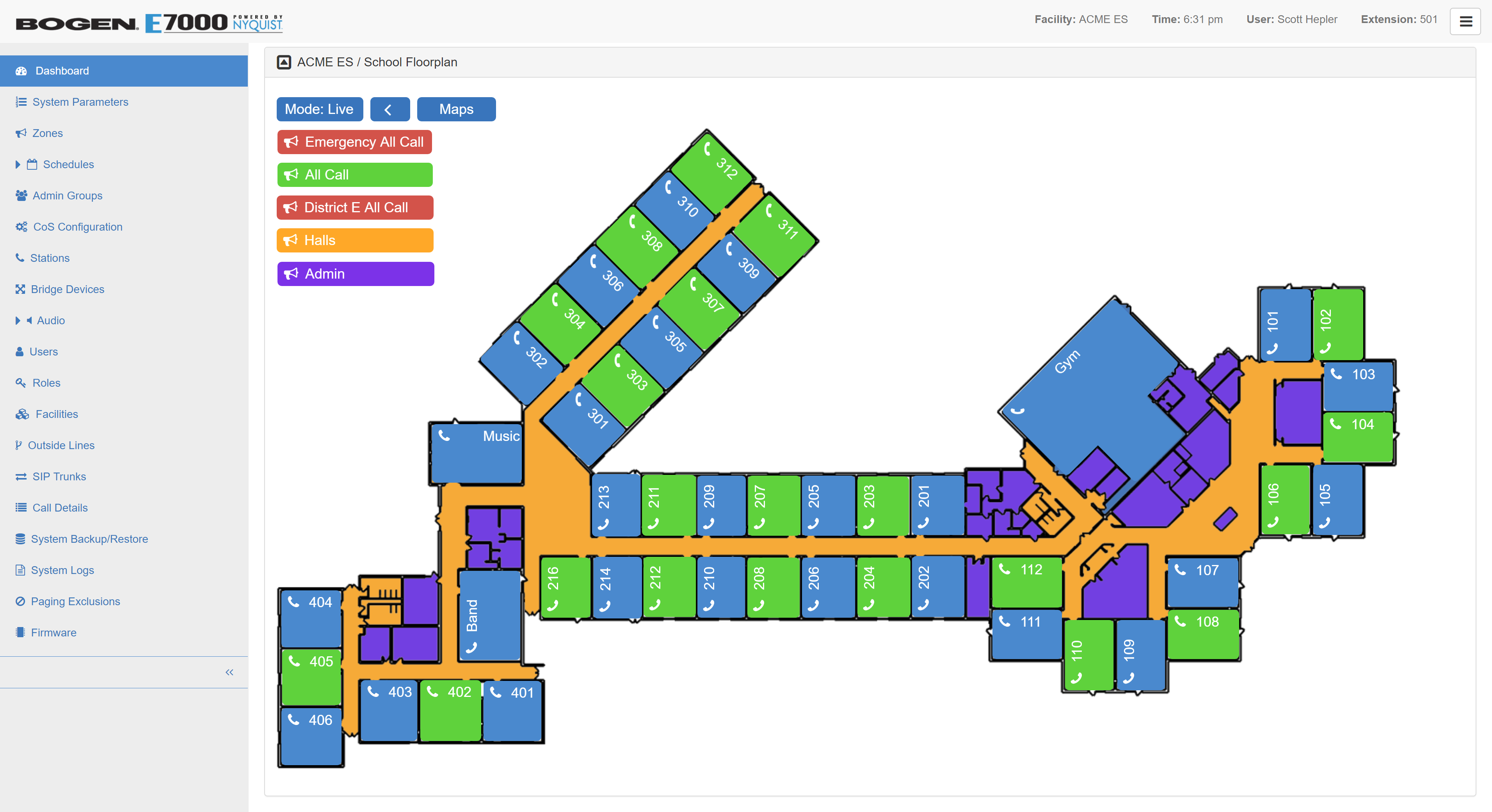Toggle the Mode: Live button
The image size is (1492, 812).
coord(320,110)
